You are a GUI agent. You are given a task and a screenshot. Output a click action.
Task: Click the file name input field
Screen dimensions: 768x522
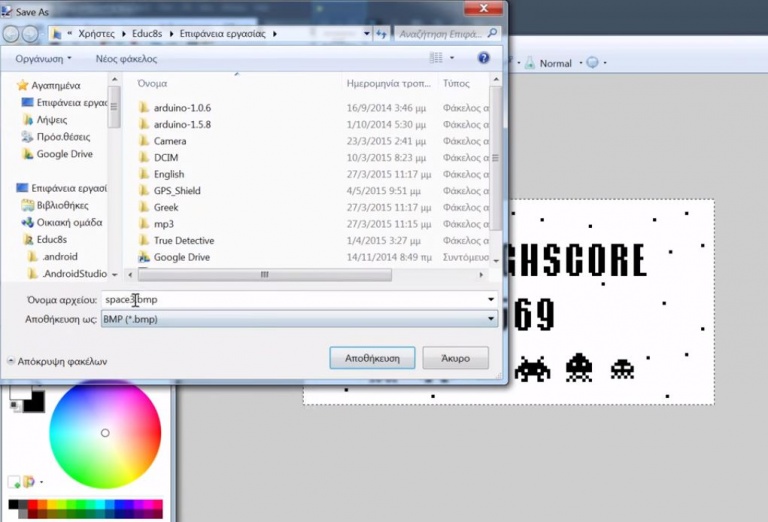290,300
